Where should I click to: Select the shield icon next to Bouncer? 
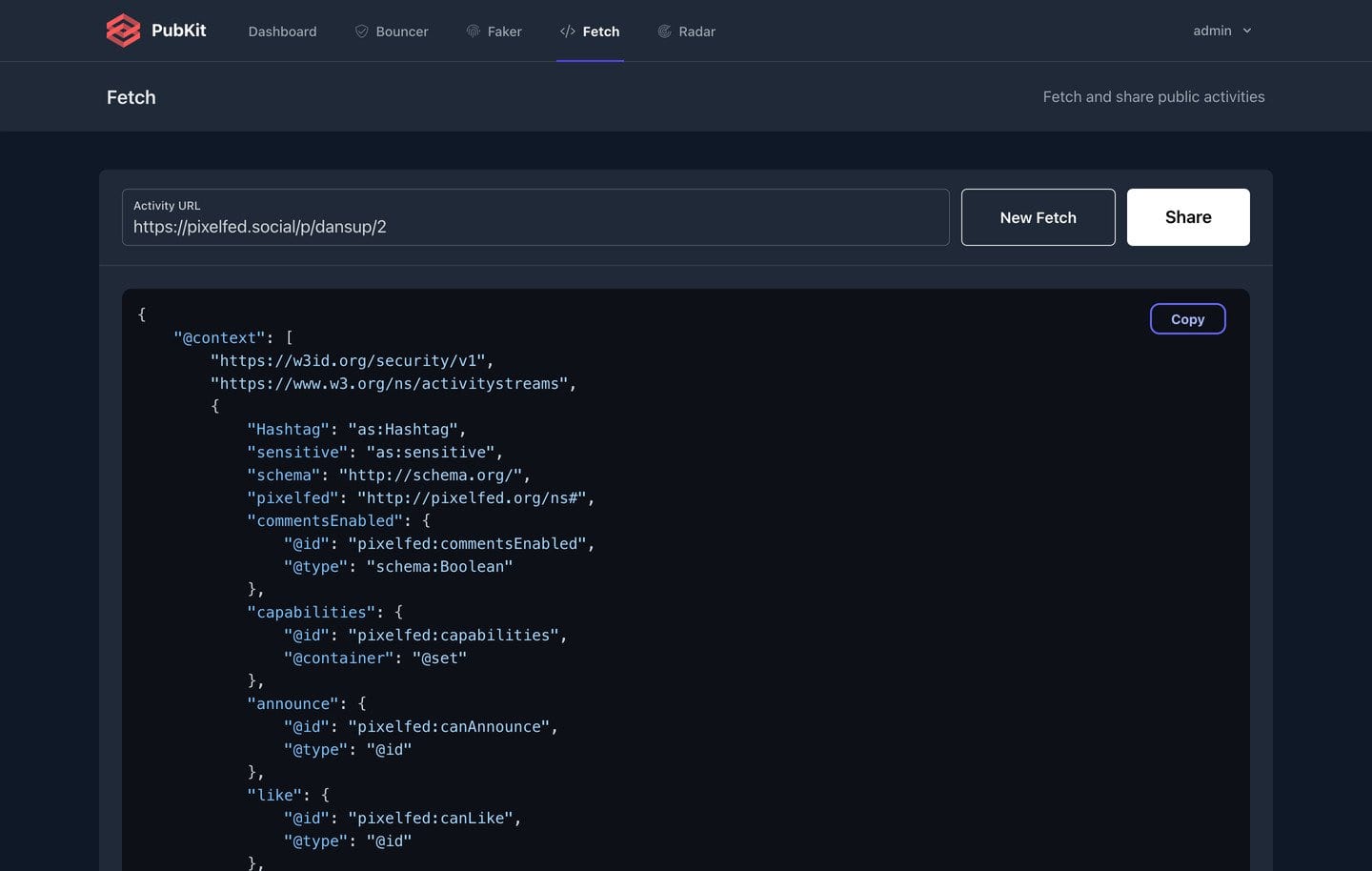tap(361, 30)
